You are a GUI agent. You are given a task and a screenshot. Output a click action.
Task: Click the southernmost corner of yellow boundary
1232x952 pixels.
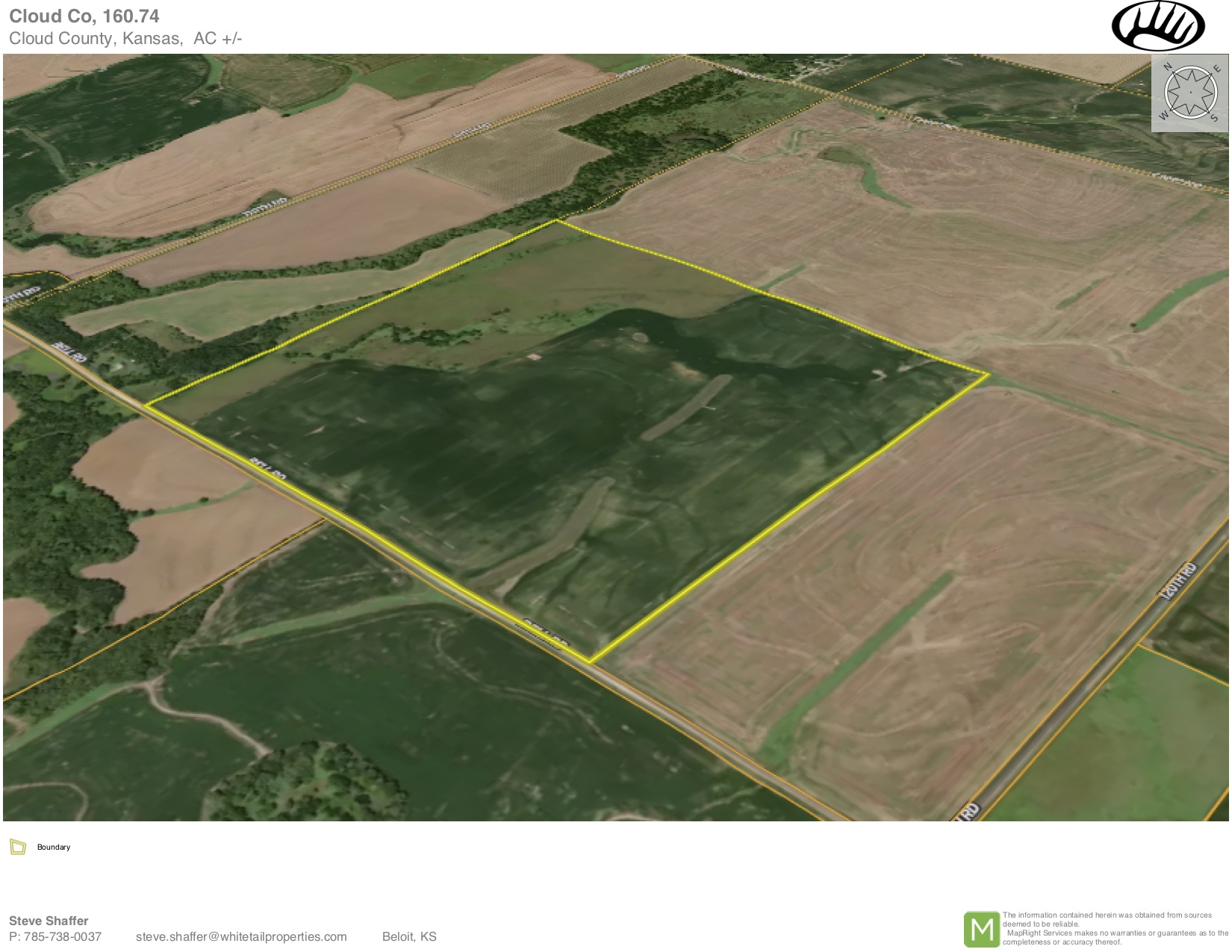tap(591, 662)
